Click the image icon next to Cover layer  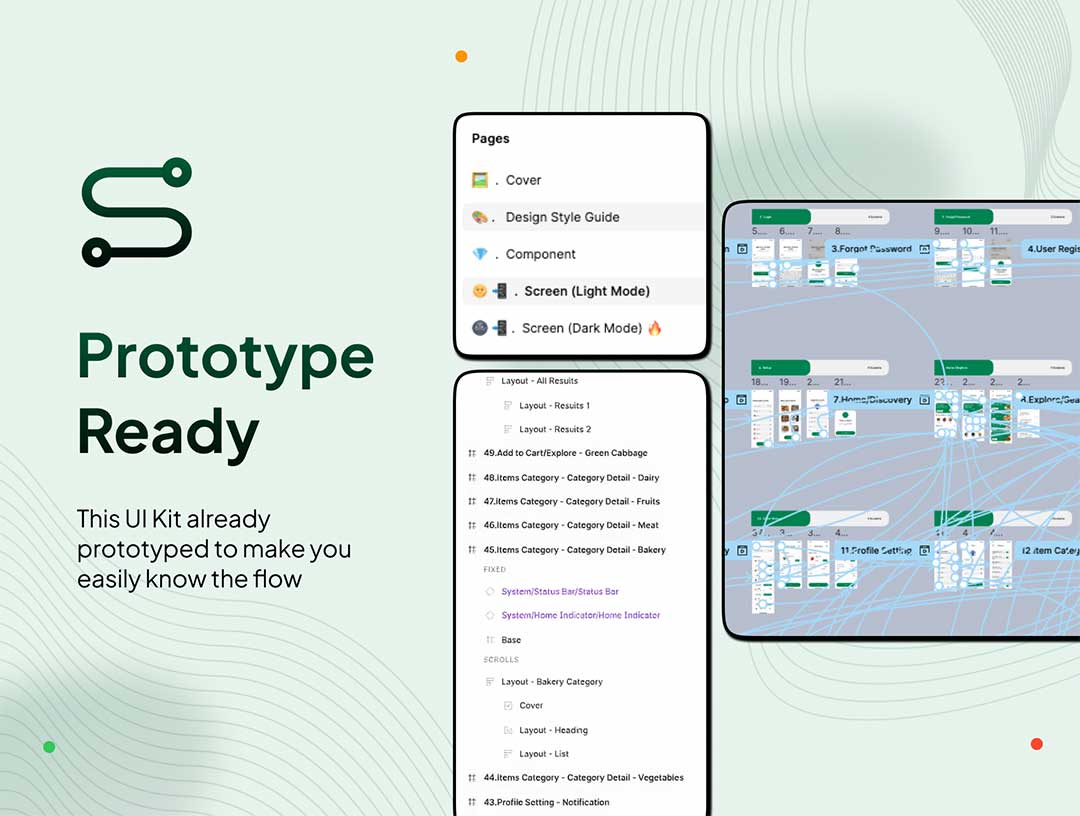click(x=508, y=706)
